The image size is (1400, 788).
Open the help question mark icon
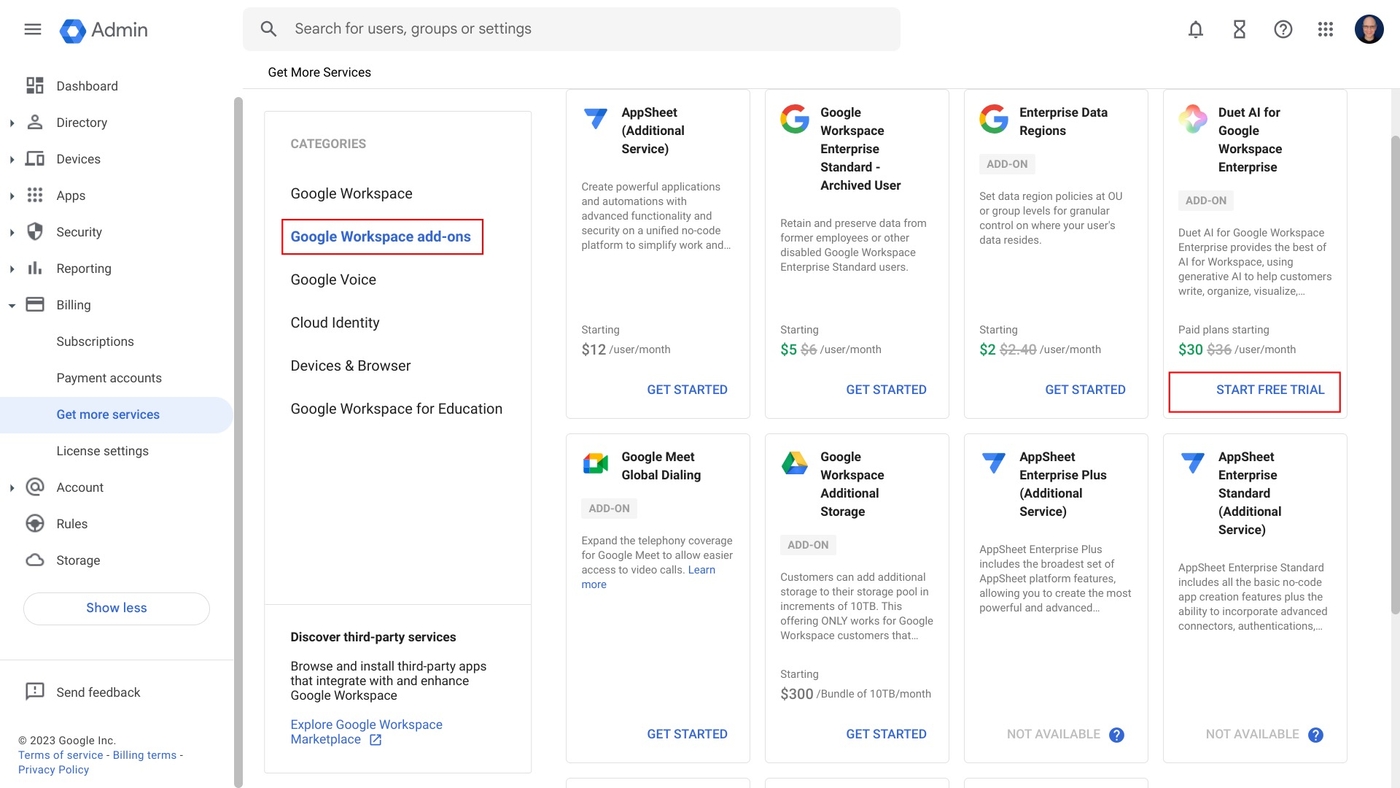pyautogui.click(x=1283, y=29)
